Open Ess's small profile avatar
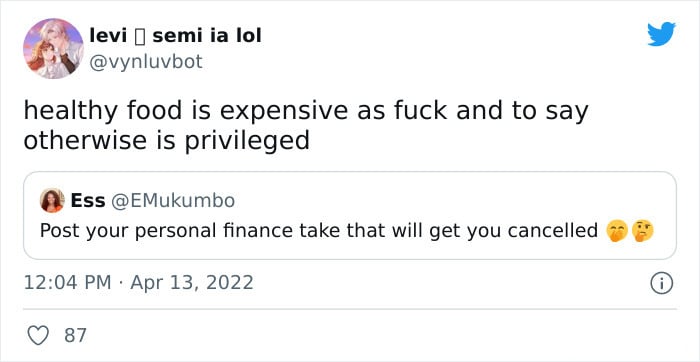This screenshot has width=700, height=362. (52, 200)
